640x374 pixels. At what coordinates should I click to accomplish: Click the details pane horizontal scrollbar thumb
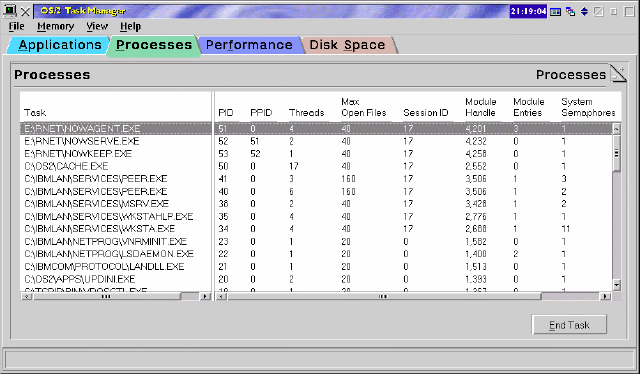click(384, 296)
